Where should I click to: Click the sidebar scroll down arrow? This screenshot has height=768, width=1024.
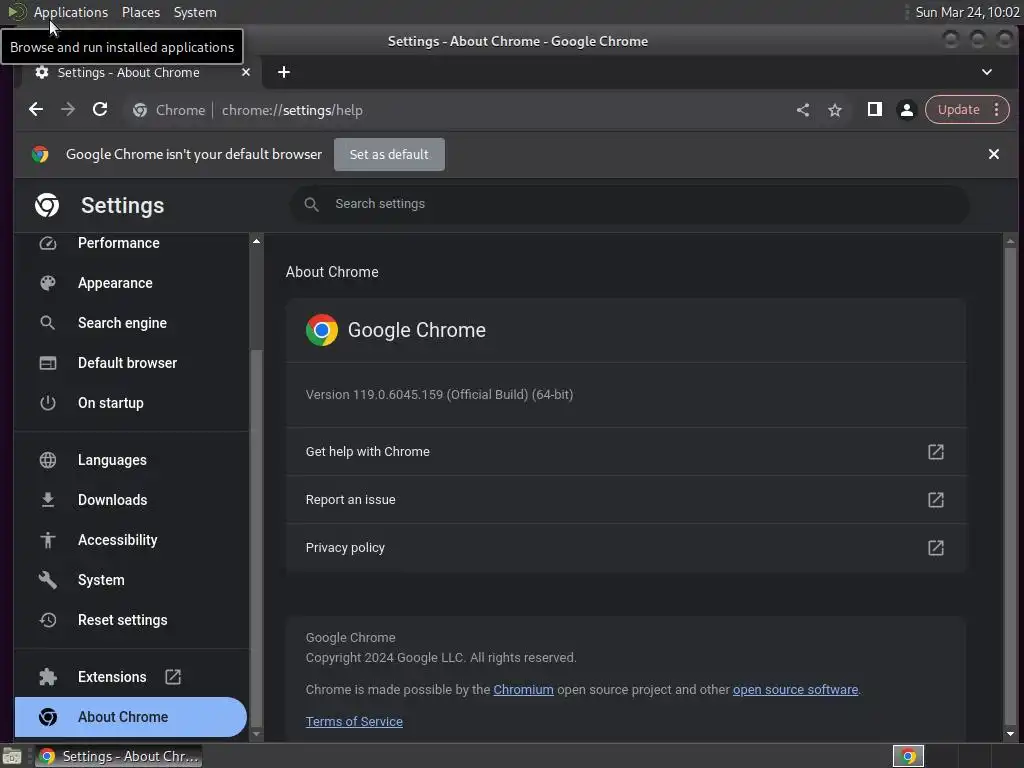257,734
